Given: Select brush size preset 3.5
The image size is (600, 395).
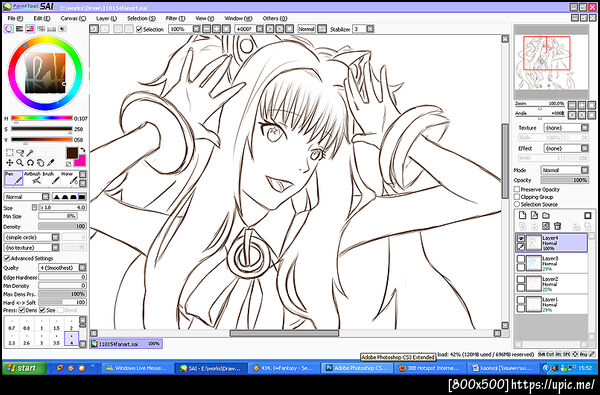Looking at the screenshot, I should pyautogui.click(x=56, y=339).
